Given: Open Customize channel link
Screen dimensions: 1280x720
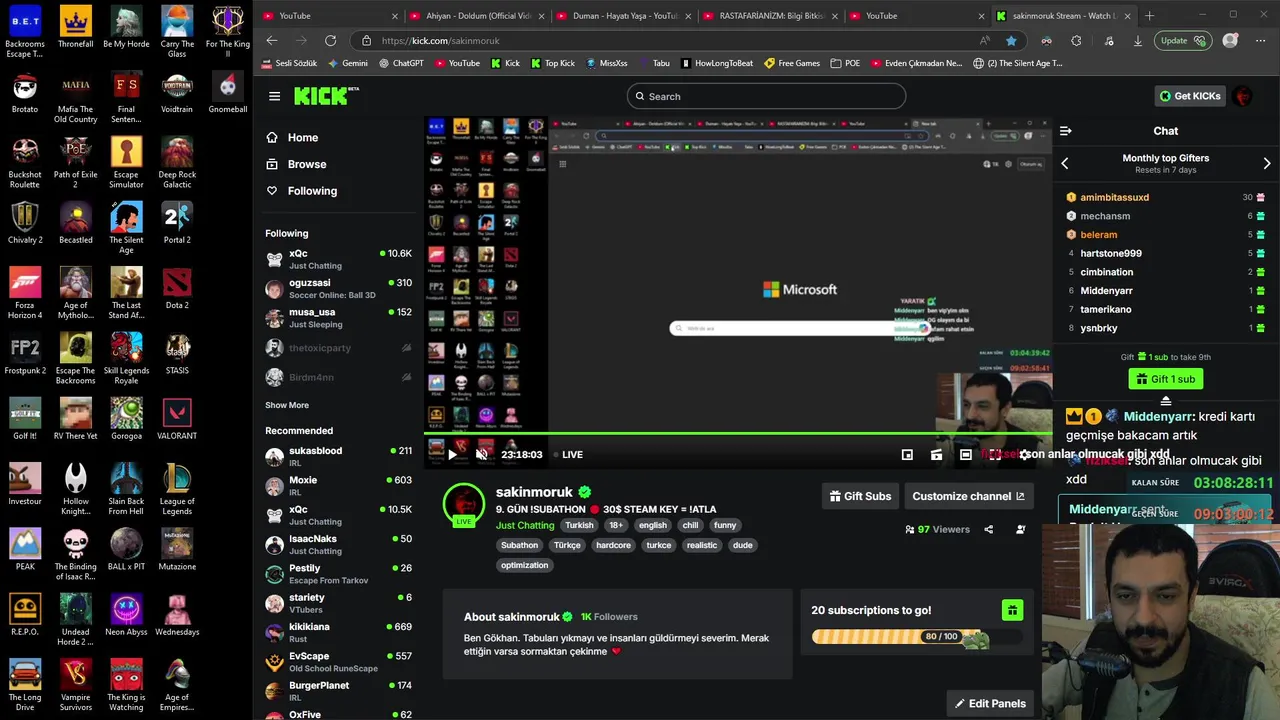Looking at the screenshot, I should [x=968, y=496].
